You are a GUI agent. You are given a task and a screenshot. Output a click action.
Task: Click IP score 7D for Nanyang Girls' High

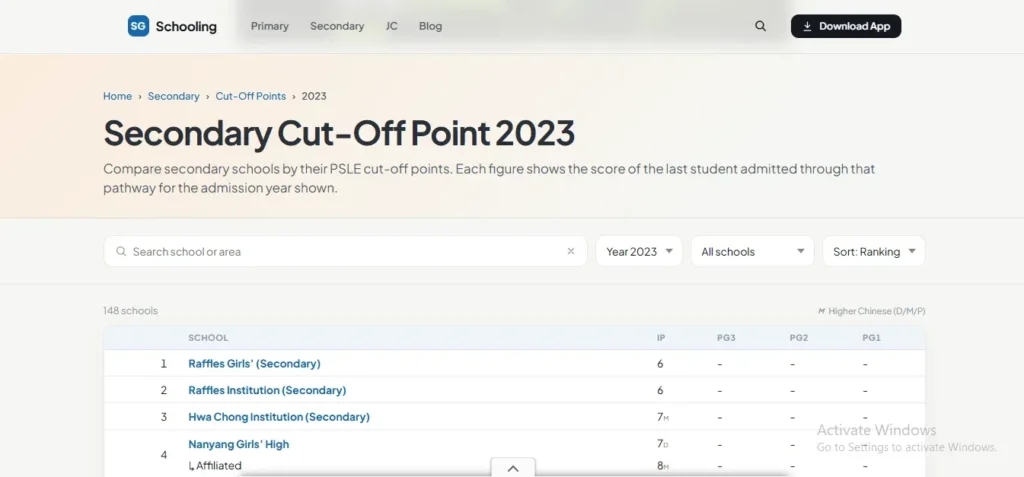663,444
